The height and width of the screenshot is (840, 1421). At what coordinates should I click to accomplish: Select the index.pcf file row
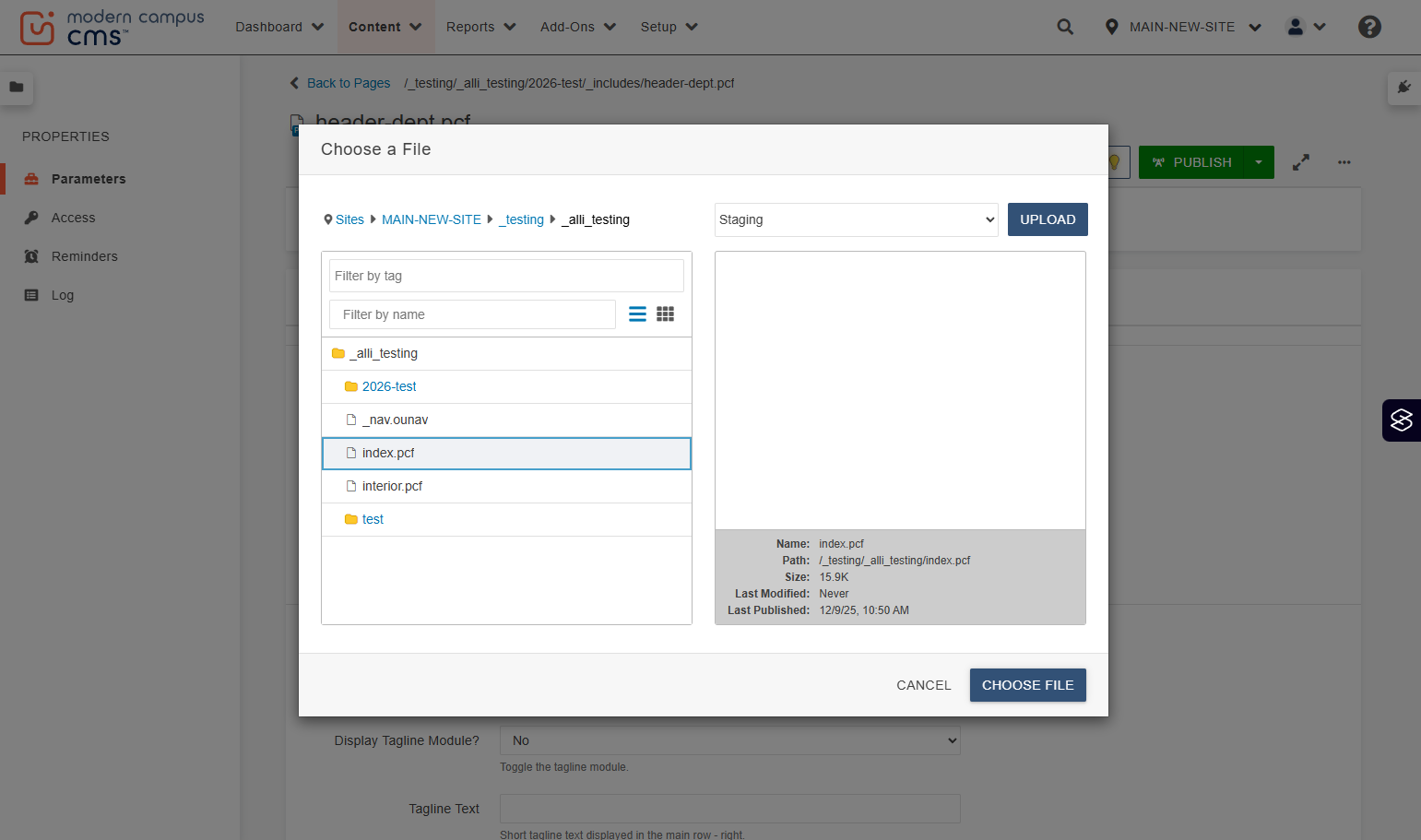click(506, 454)
